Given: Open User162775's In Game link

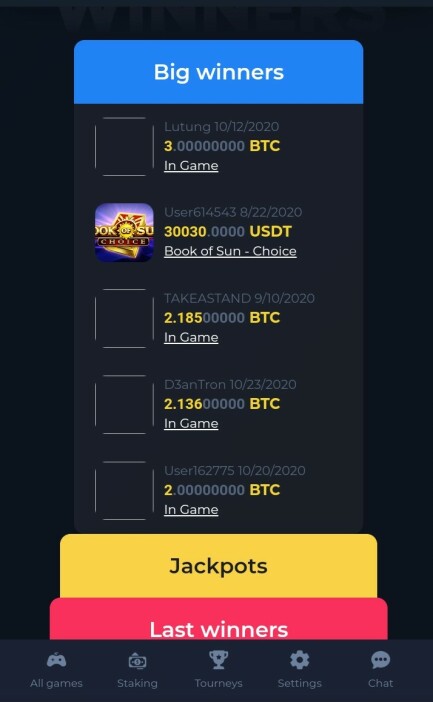Looking at the screenshot, I should coord(191,509).
